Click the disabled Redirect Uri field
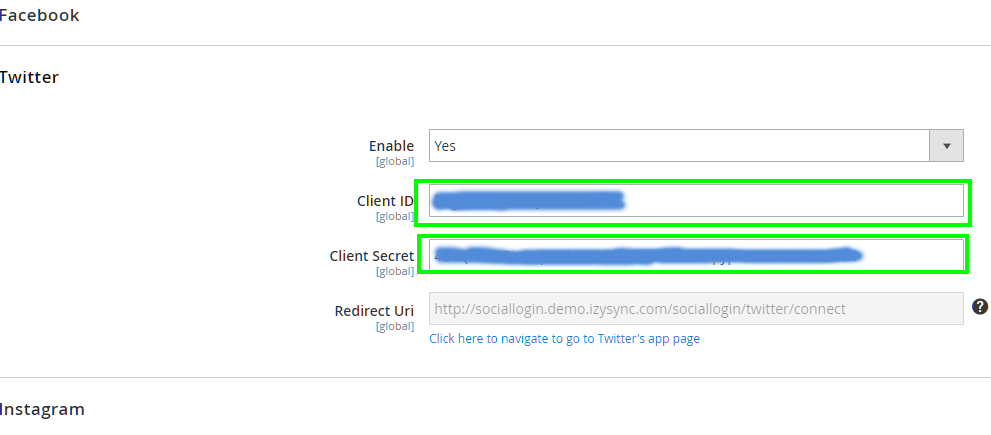Viewport: 991px width, 435px height. pos(696,309)
